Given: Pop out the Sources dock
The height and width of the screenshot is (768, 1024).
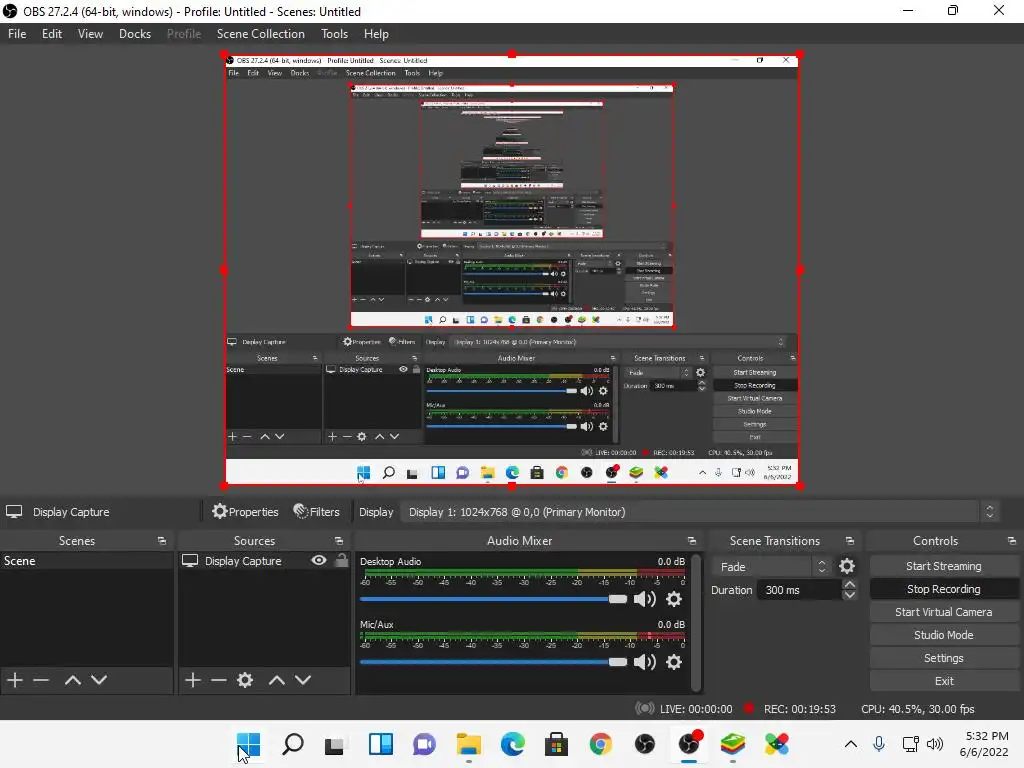Looking at the screenshot, I should tap(339, 541).
